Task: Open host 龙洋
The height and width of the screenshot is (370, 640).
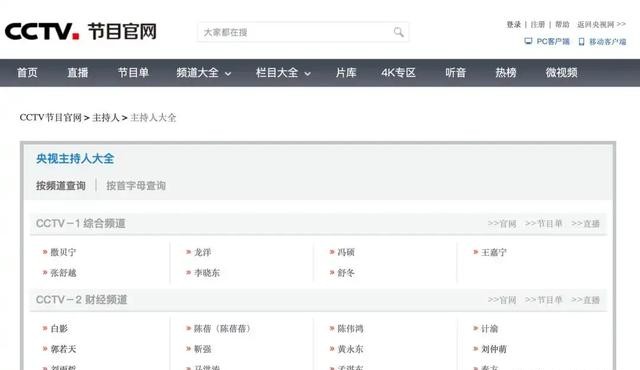Action: (x=202, y=252)
